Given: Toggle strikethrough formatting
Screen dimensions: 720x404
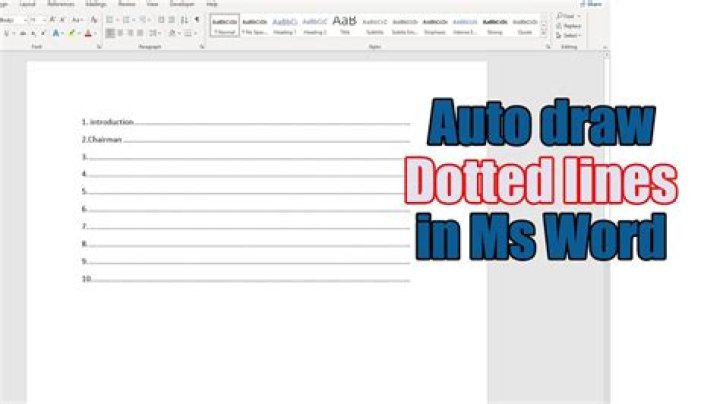Looking at the screenshot, I should 23,34.
